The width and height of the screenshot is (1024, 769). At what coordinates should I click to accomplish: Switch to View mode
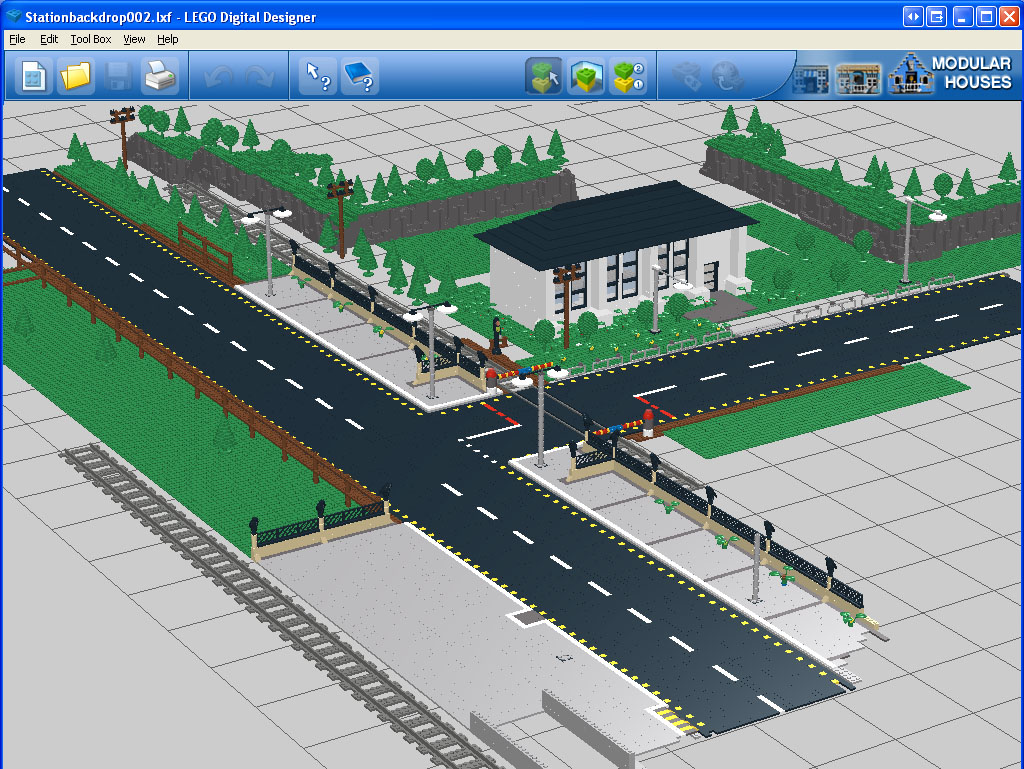pos(586,76)
